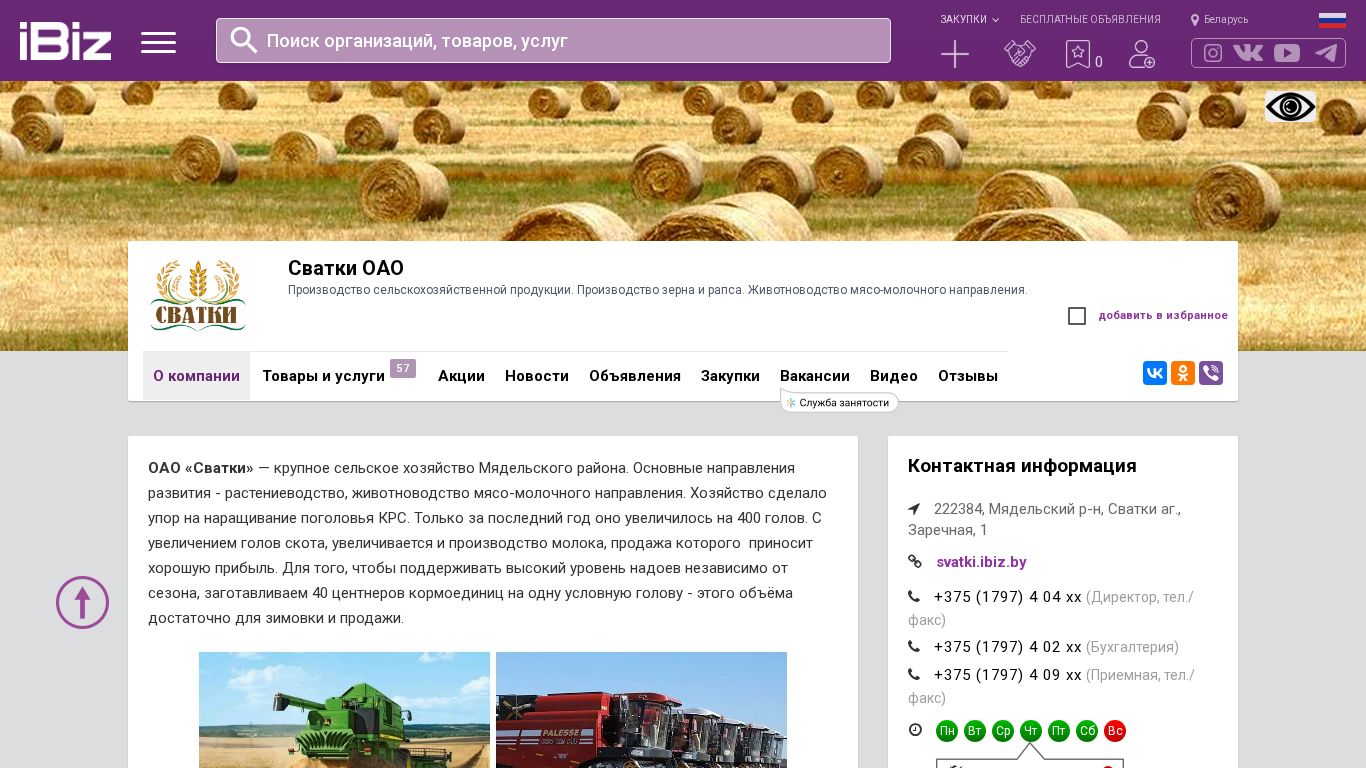Open the О компании tab
Screen dimensions: 1366x768
(x=196, y=376)
